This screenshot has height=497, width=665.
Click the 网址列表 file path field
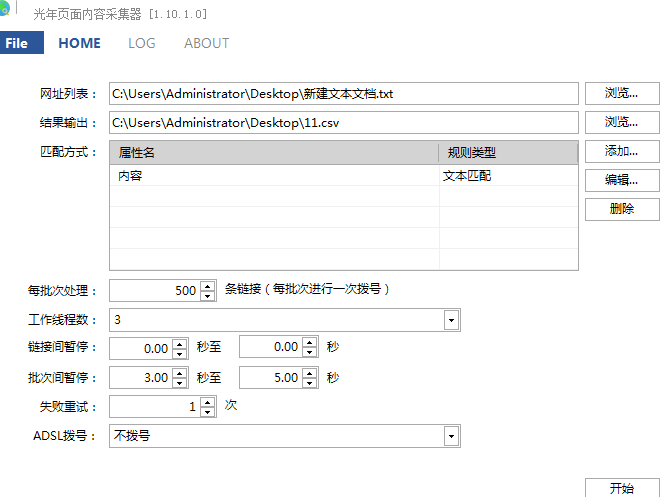click(x=344, y=93)
